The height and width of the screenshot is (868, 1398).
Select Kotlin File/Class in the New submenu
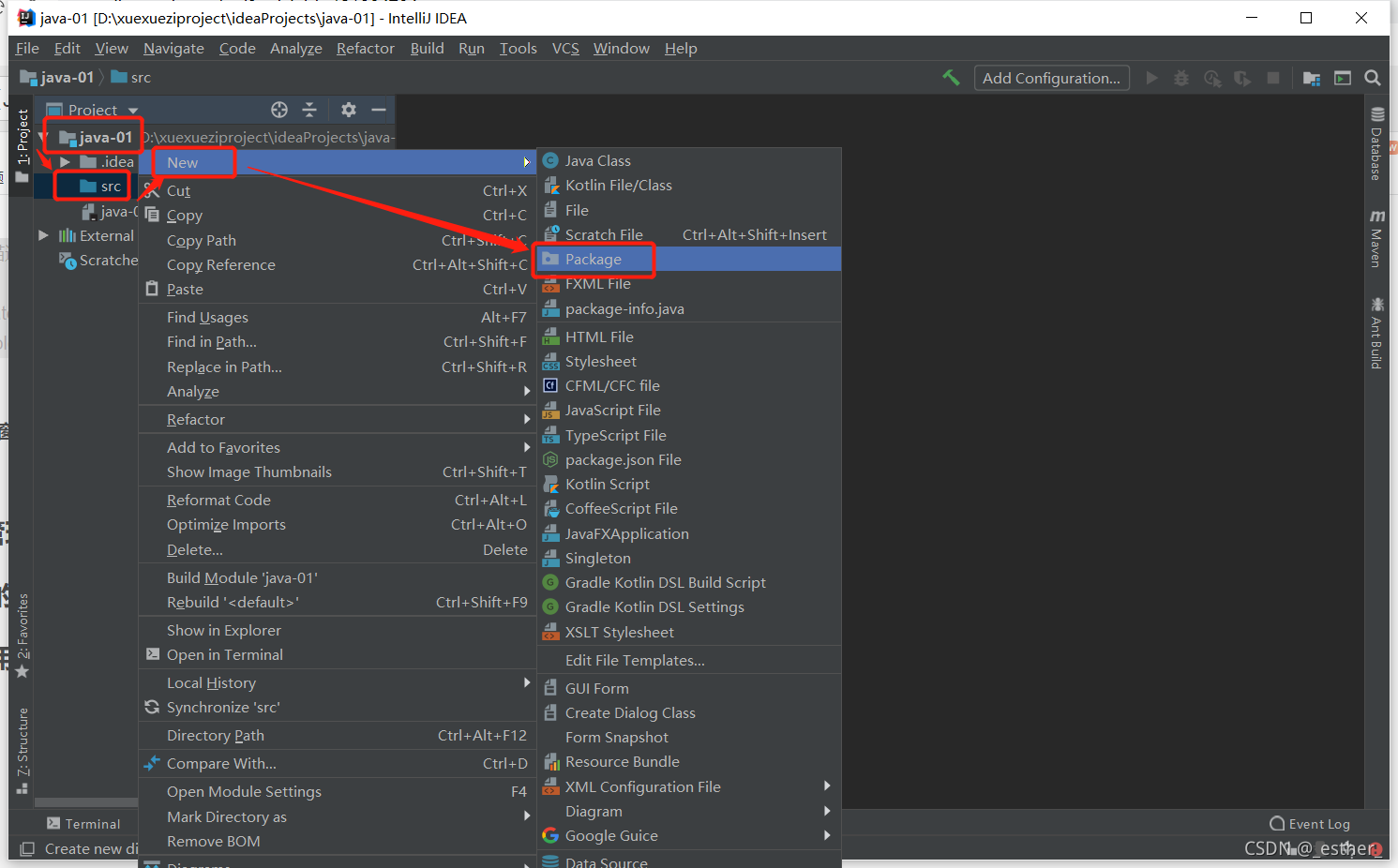tap(689, 185)
